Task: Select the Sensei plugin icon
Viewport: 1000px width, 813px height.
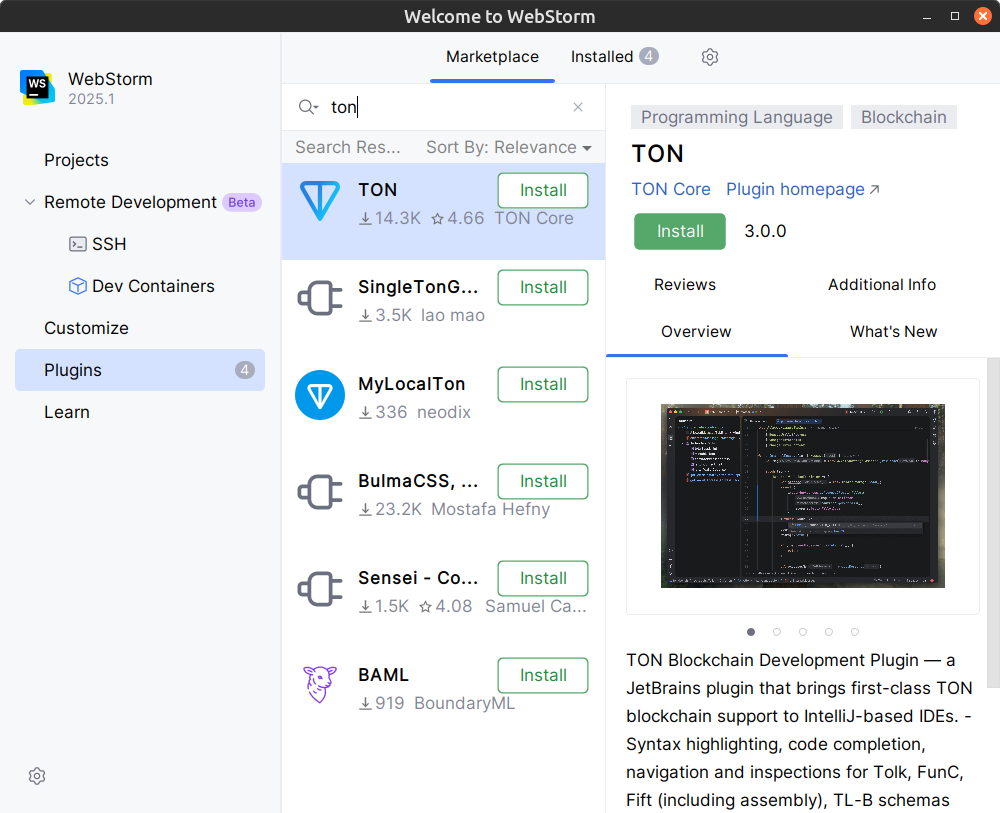Action: point(320,589)
